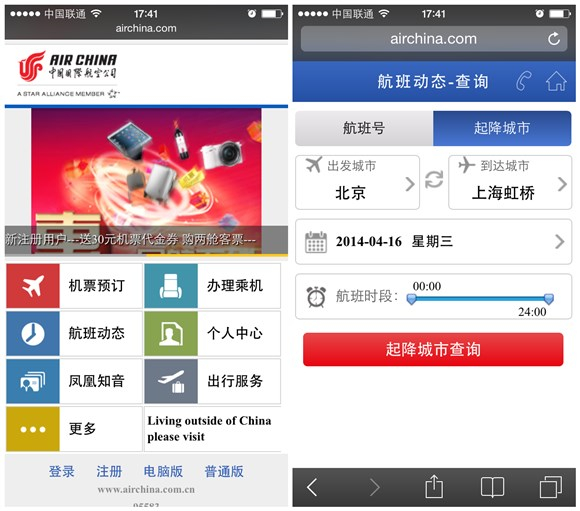Switch to the 航班号 tab
580x511 pixels.
(x=364, y=128)
